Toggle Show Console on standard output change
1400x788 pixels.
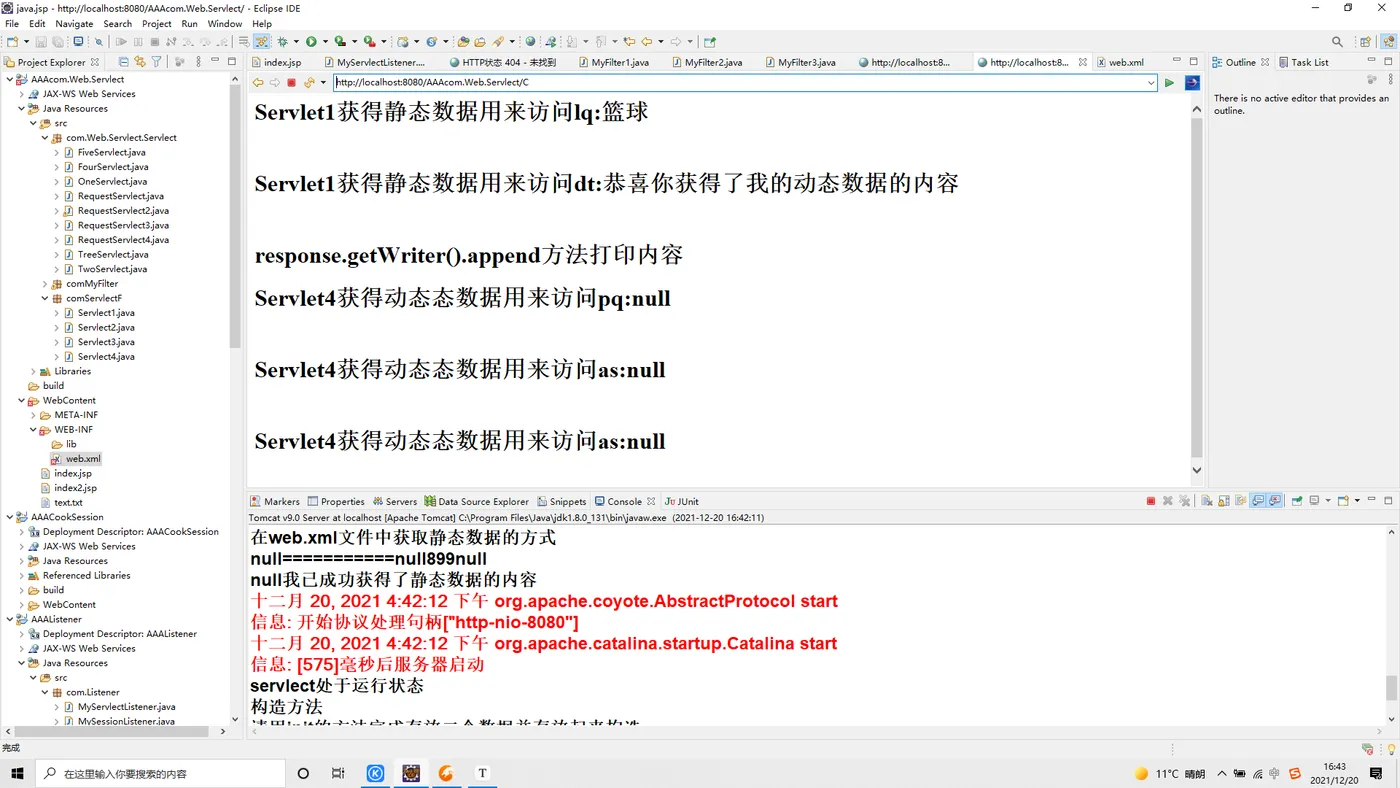[x=1258, y=501]
